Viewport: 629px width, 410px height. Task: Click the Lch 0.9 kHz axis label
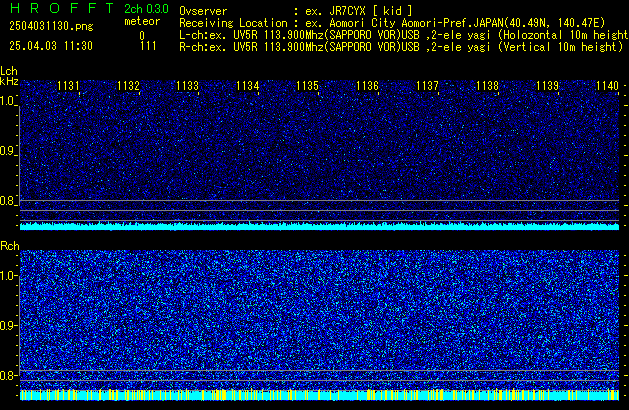[8, 151]
